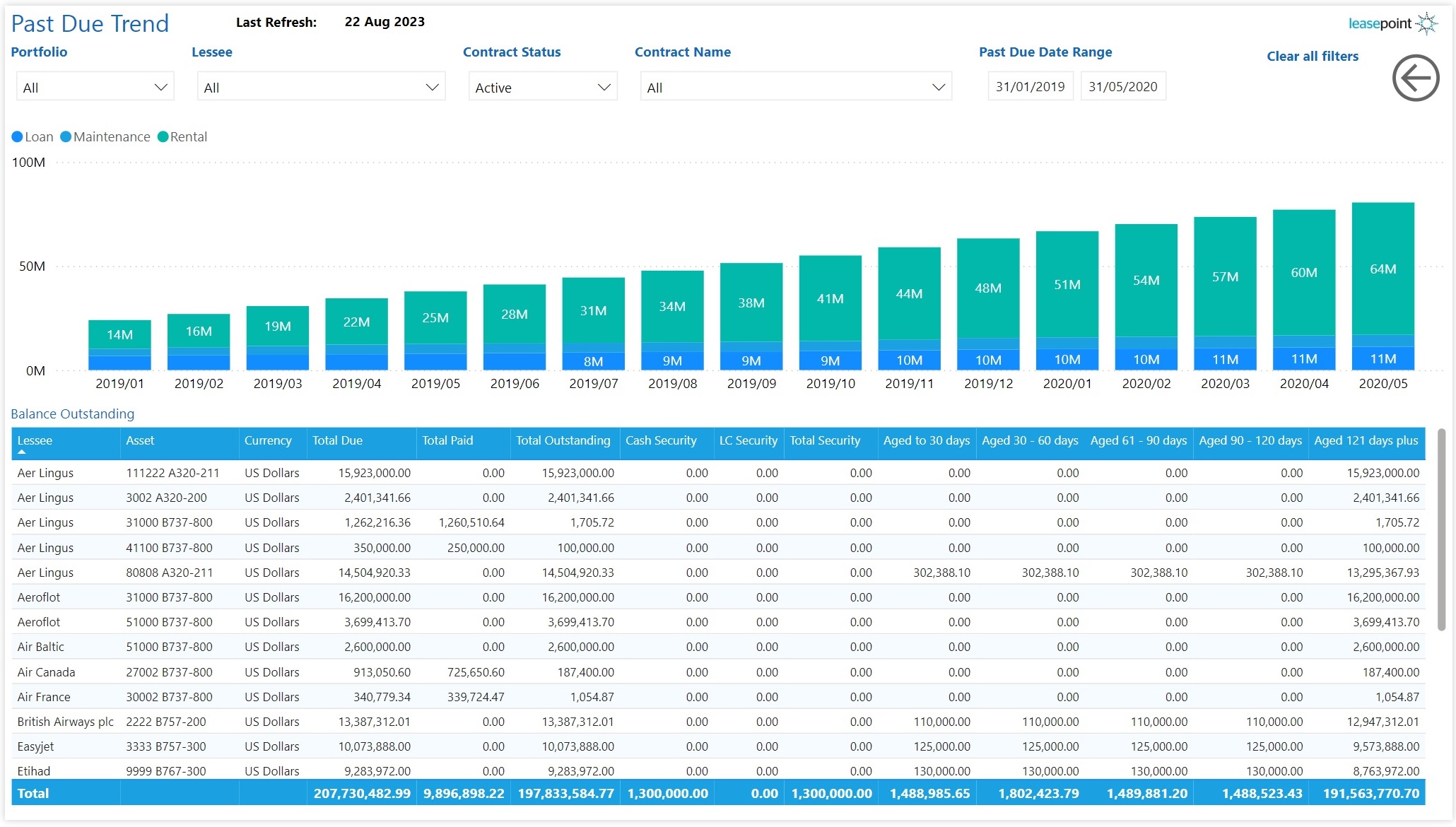
Task: Sort by LC Security column header
Action: tap(749, 442)
